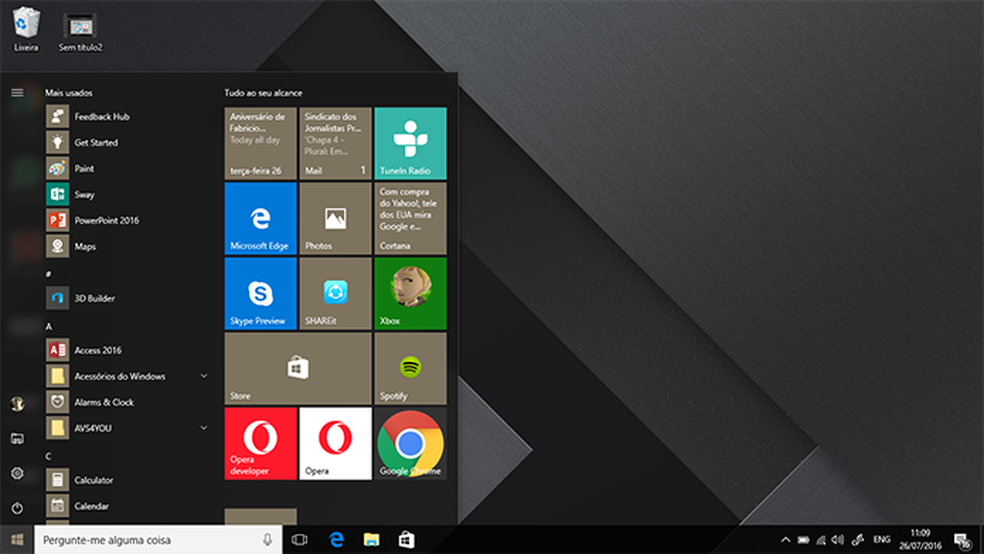The width and height of the screenshot is (984, 554).
Task: Open File Explorer icon in Start sidebar
Action: tap(17, 439)
